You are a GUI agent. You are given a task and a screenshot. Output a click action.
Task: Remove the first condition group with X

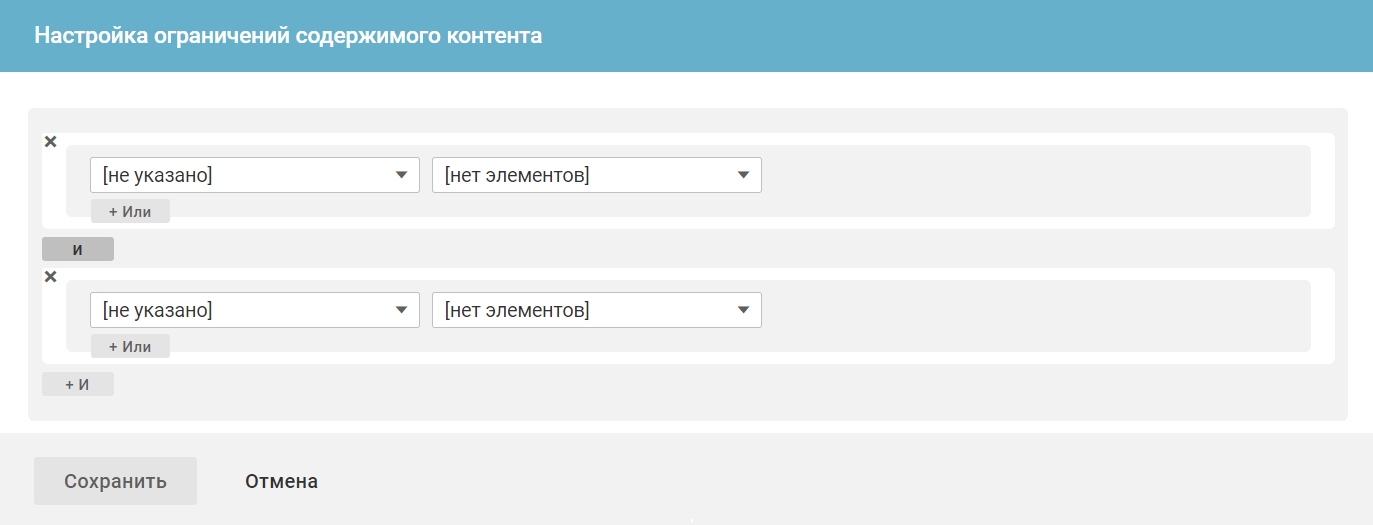(x=51, y=142)
